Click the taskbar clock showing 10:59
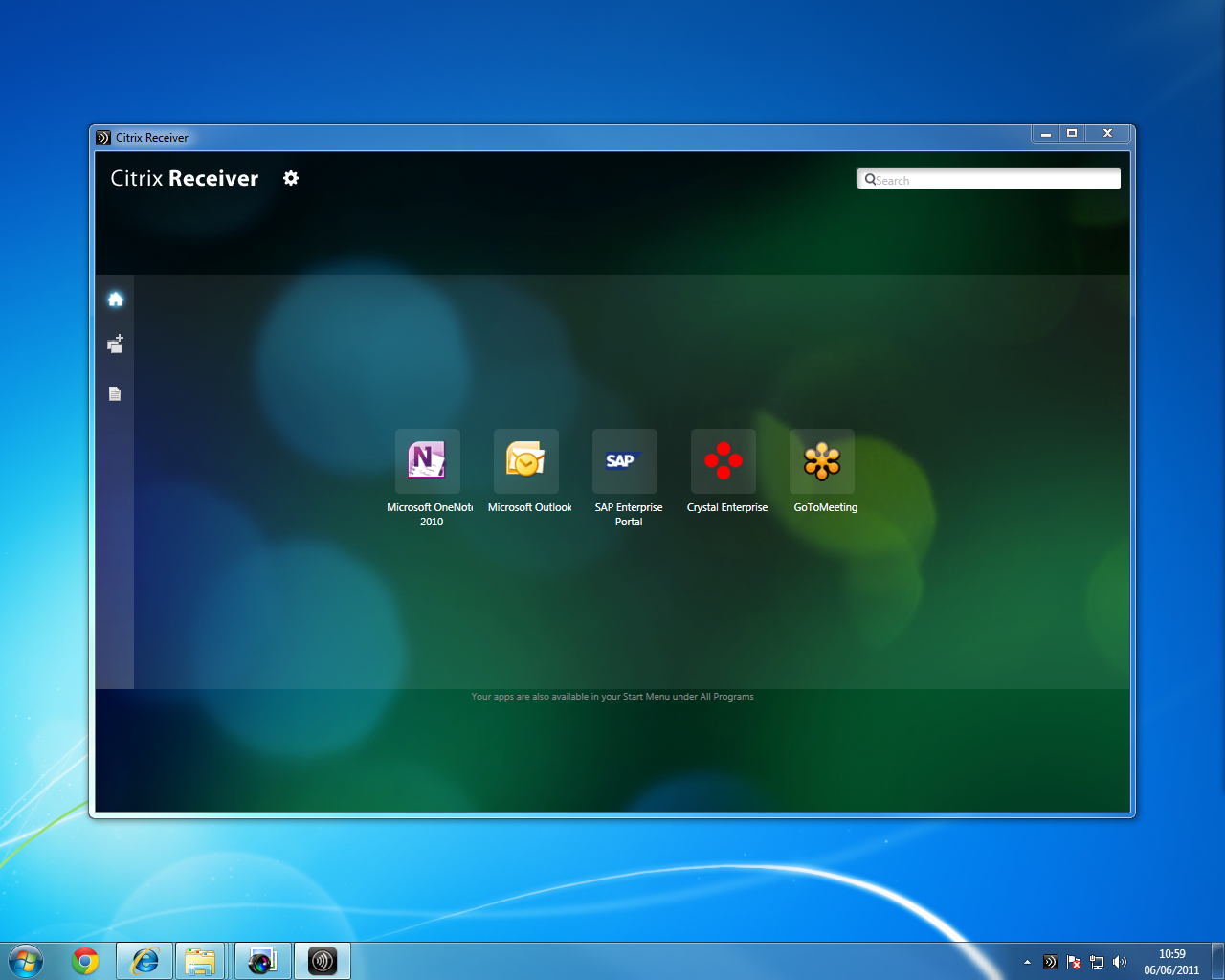This screenshot has width=1225, height=980. coord(1171,962)
